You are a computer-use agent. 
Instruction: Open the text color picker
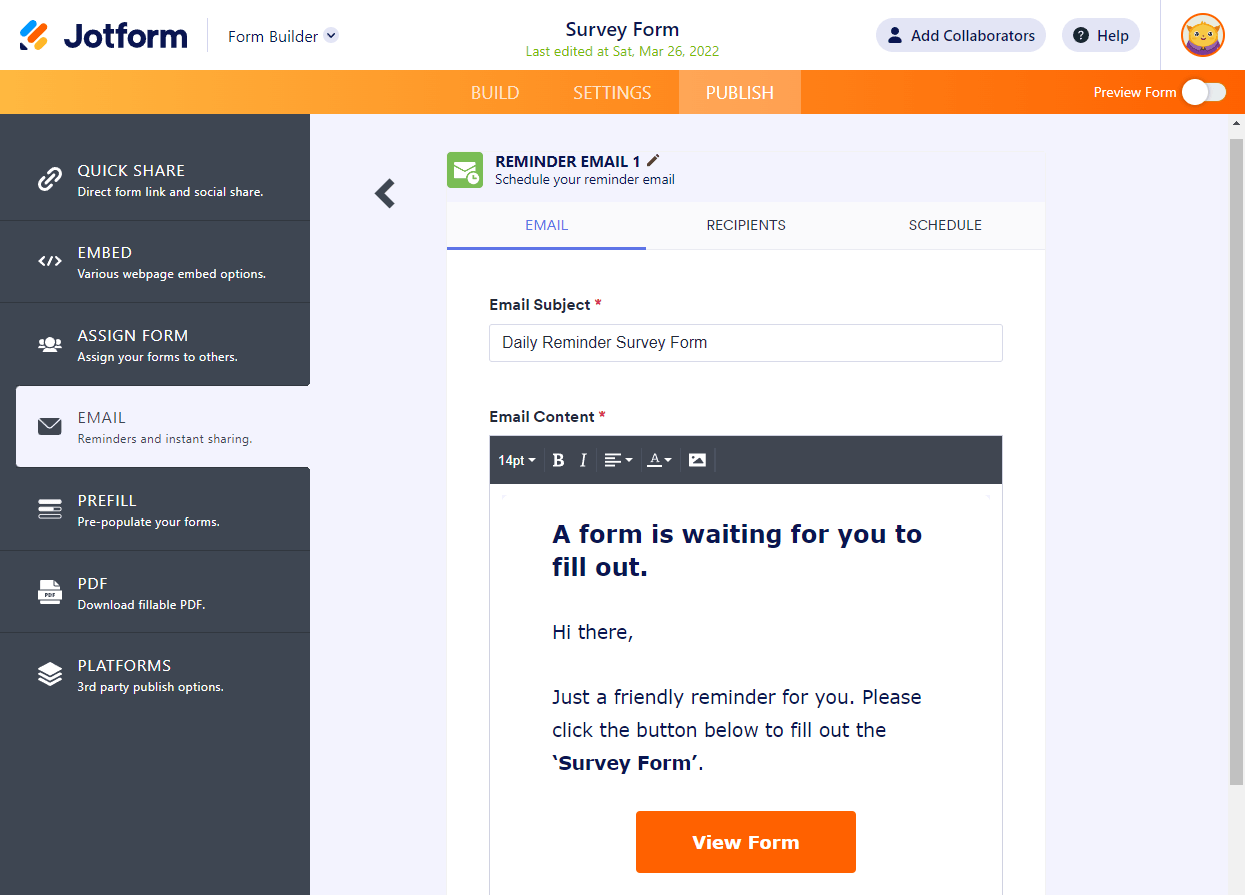(x=659, y=460)
